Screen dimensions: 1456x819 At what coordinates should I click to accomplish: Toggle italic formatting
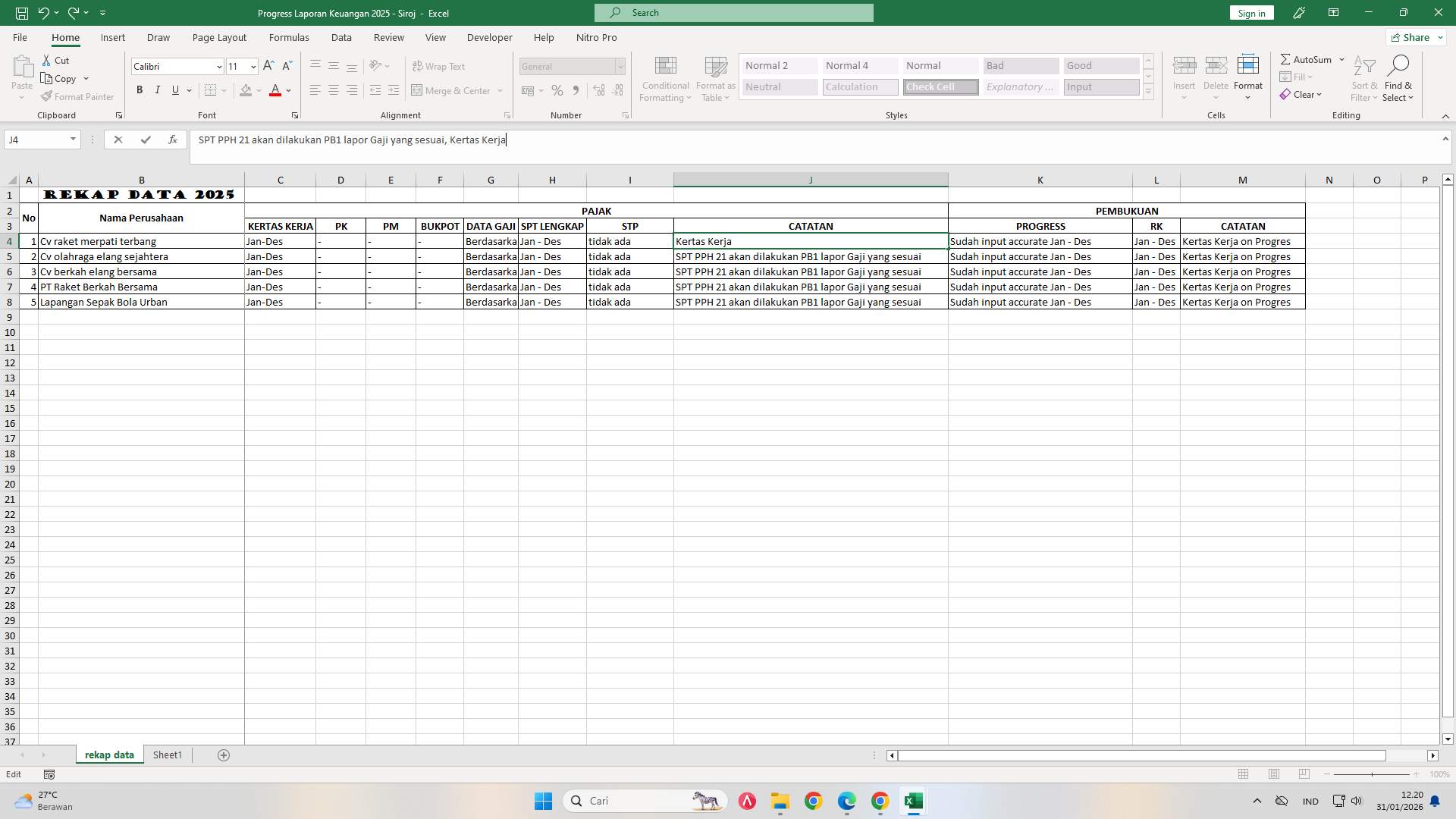point(158,90)
